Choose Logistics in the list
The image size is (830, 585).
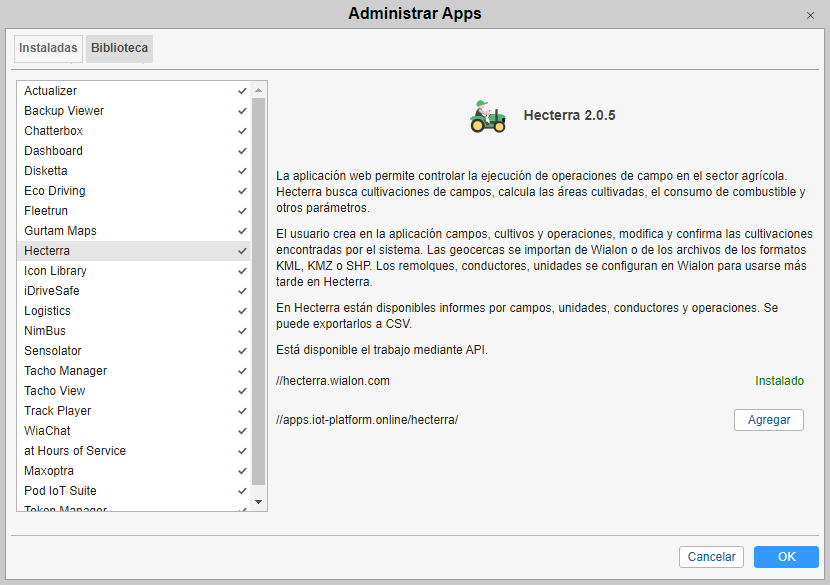133,311
